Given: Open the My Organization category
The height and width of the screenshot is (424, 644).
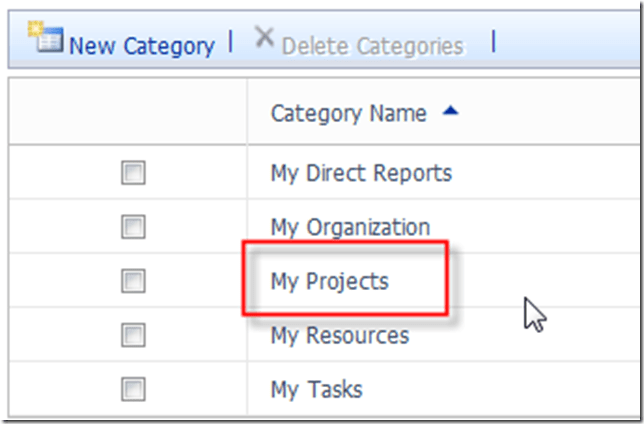Looking at the screenshot, I should point(350,227).
